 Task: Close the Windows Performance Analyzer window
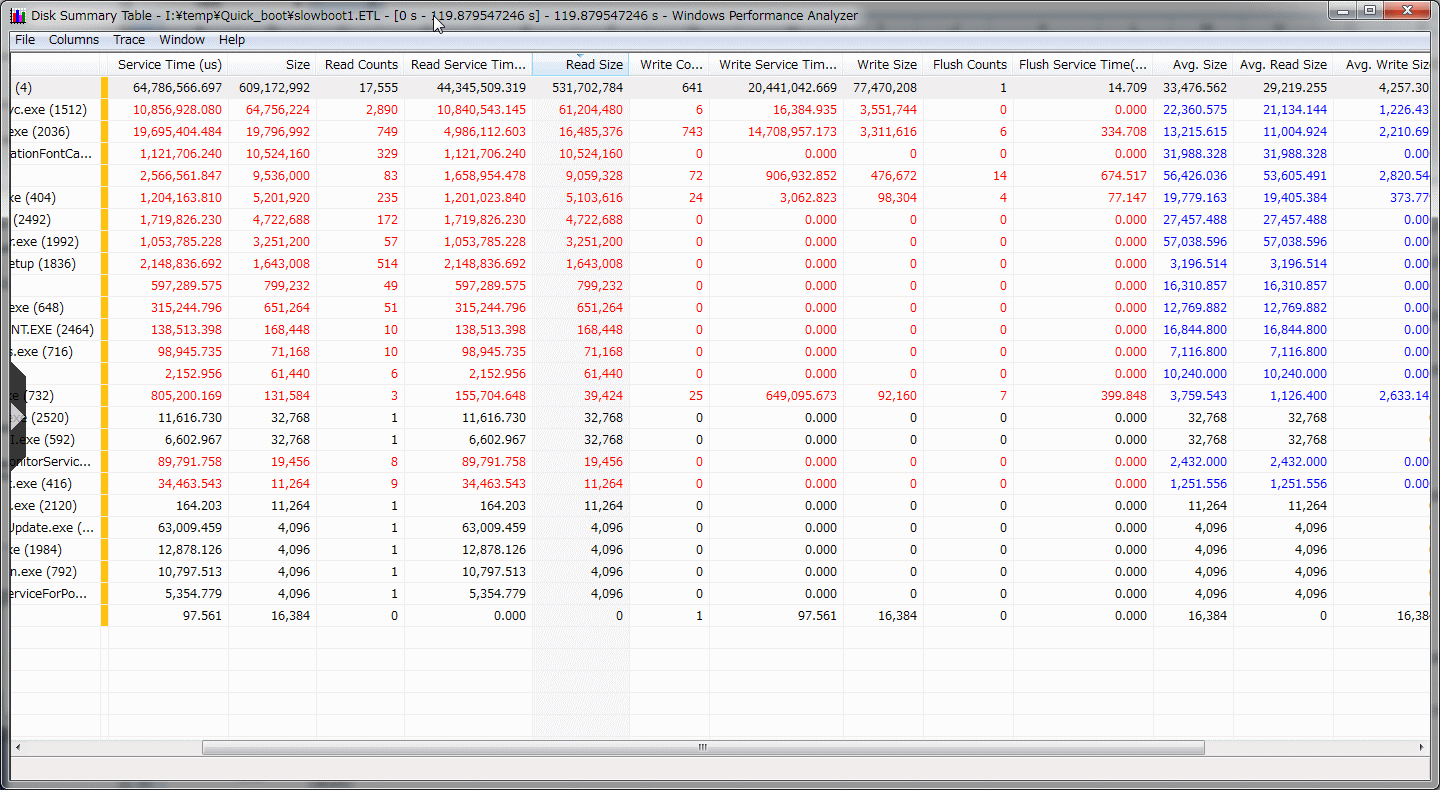click(x=1408, y=11)
